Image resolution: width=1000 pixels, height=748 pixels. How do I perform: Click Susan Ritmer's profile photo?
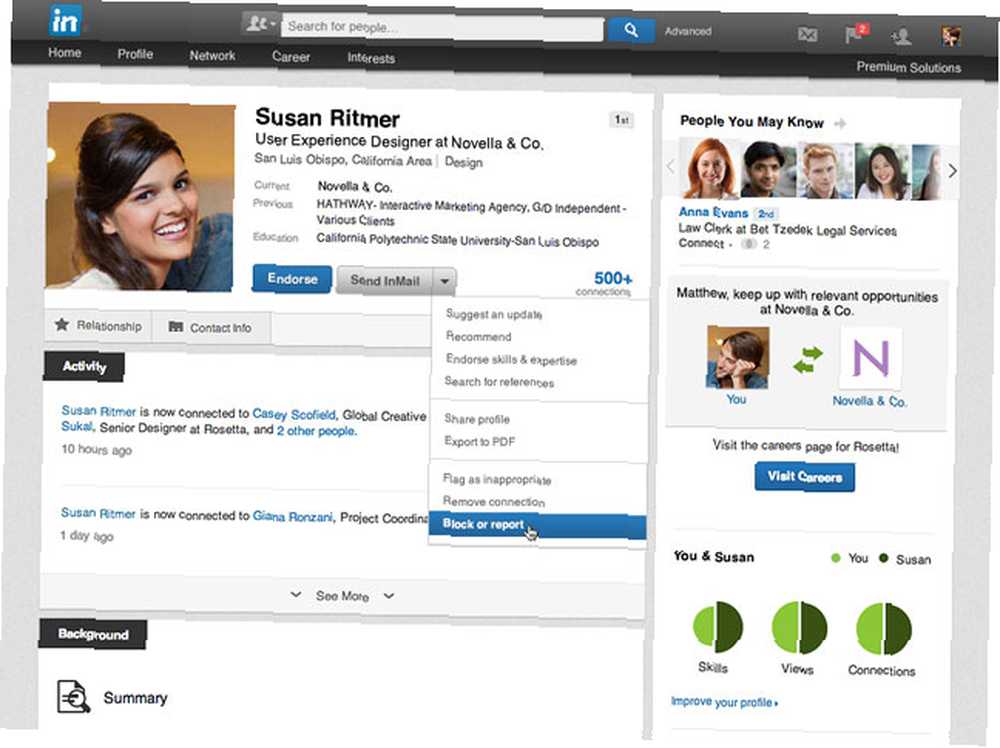pyautogui.click(x=140, y=196)
